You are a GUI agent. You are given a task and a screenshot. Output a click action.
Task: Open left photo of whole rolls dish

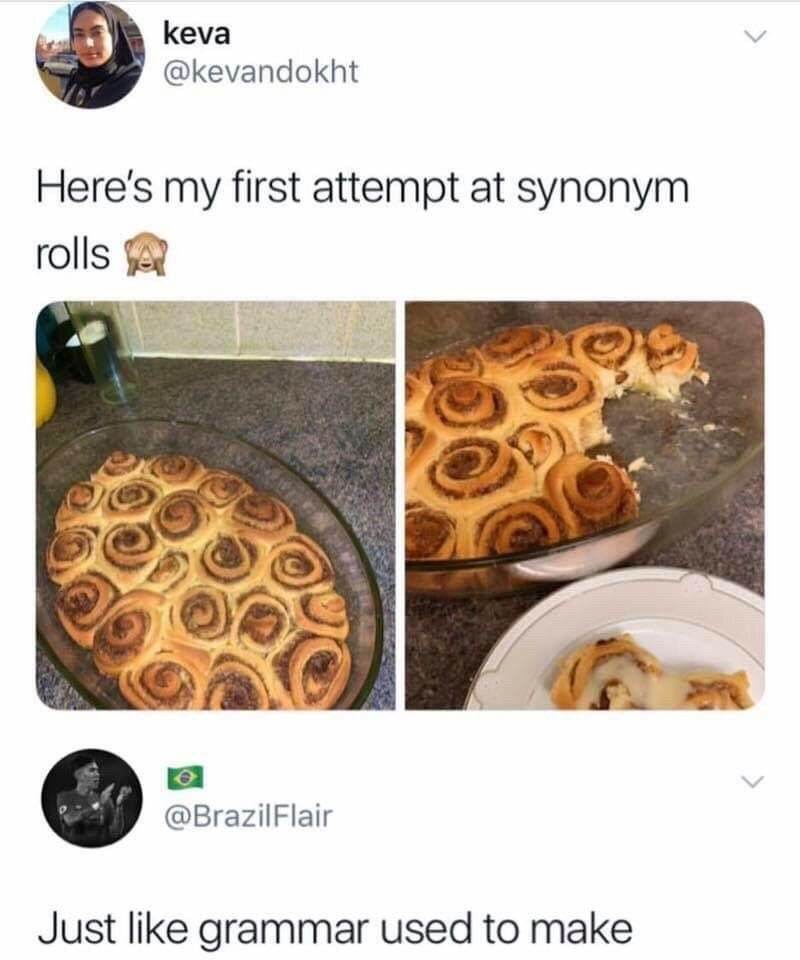point(215,506)
